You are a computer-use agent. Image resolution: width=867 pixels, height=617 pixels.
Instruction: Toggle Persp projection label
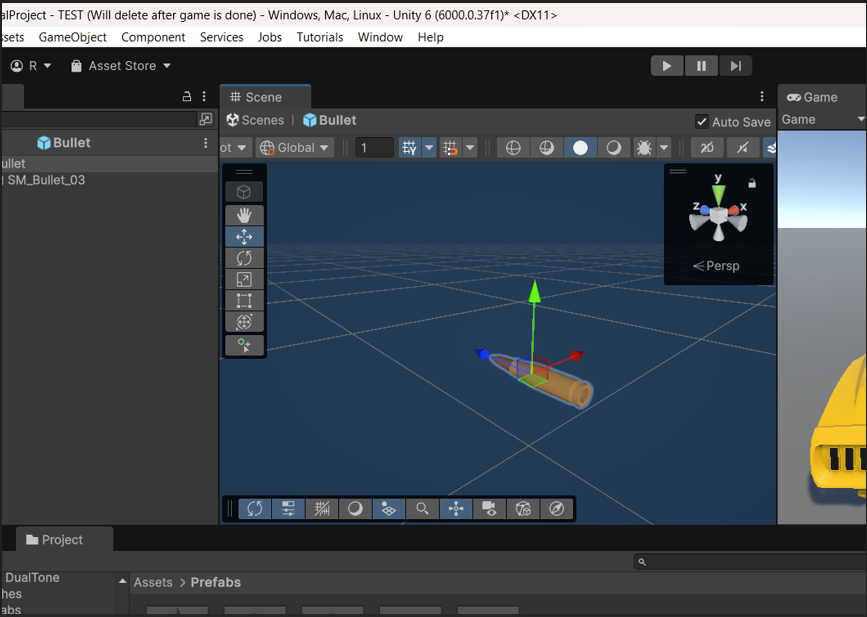[716, 266]
